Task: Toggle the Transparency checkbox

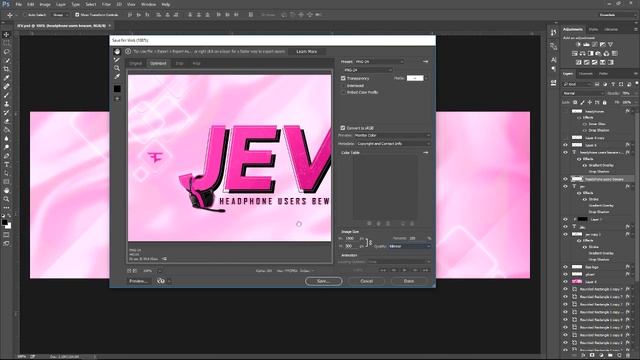Action: [x=343, y=78]
